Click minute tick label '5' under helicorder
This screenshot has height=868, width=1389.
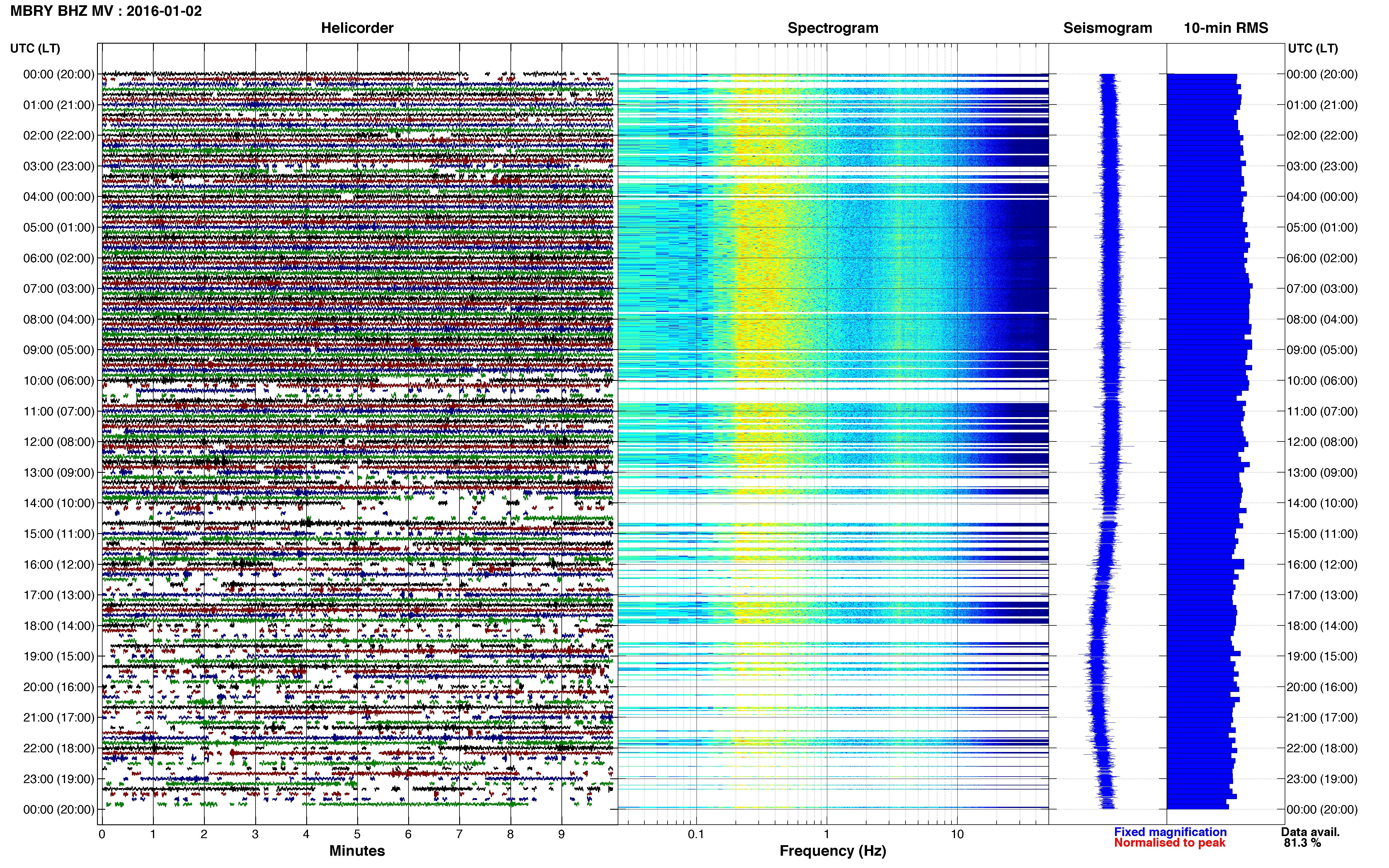point(357,835)
